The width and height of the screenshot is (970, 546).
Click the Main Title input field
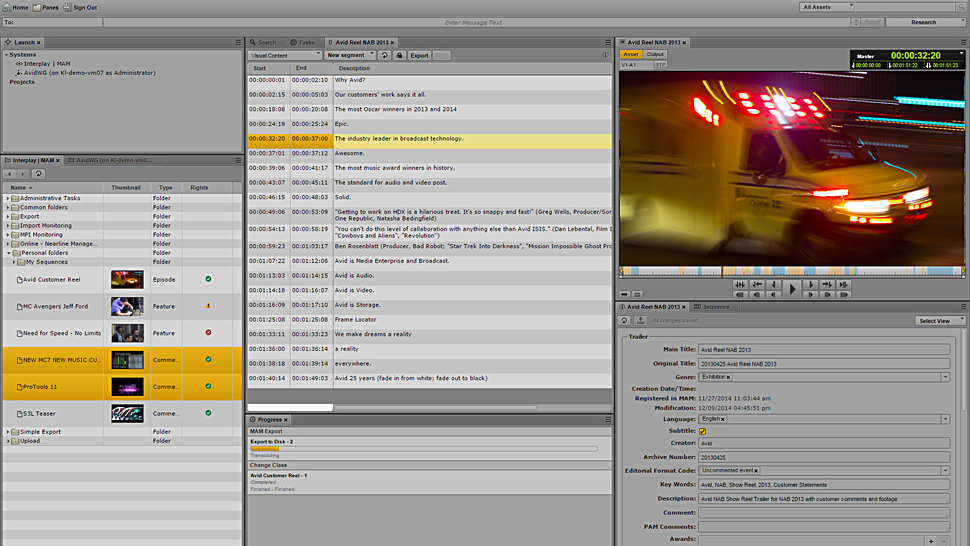click(824, 349)
